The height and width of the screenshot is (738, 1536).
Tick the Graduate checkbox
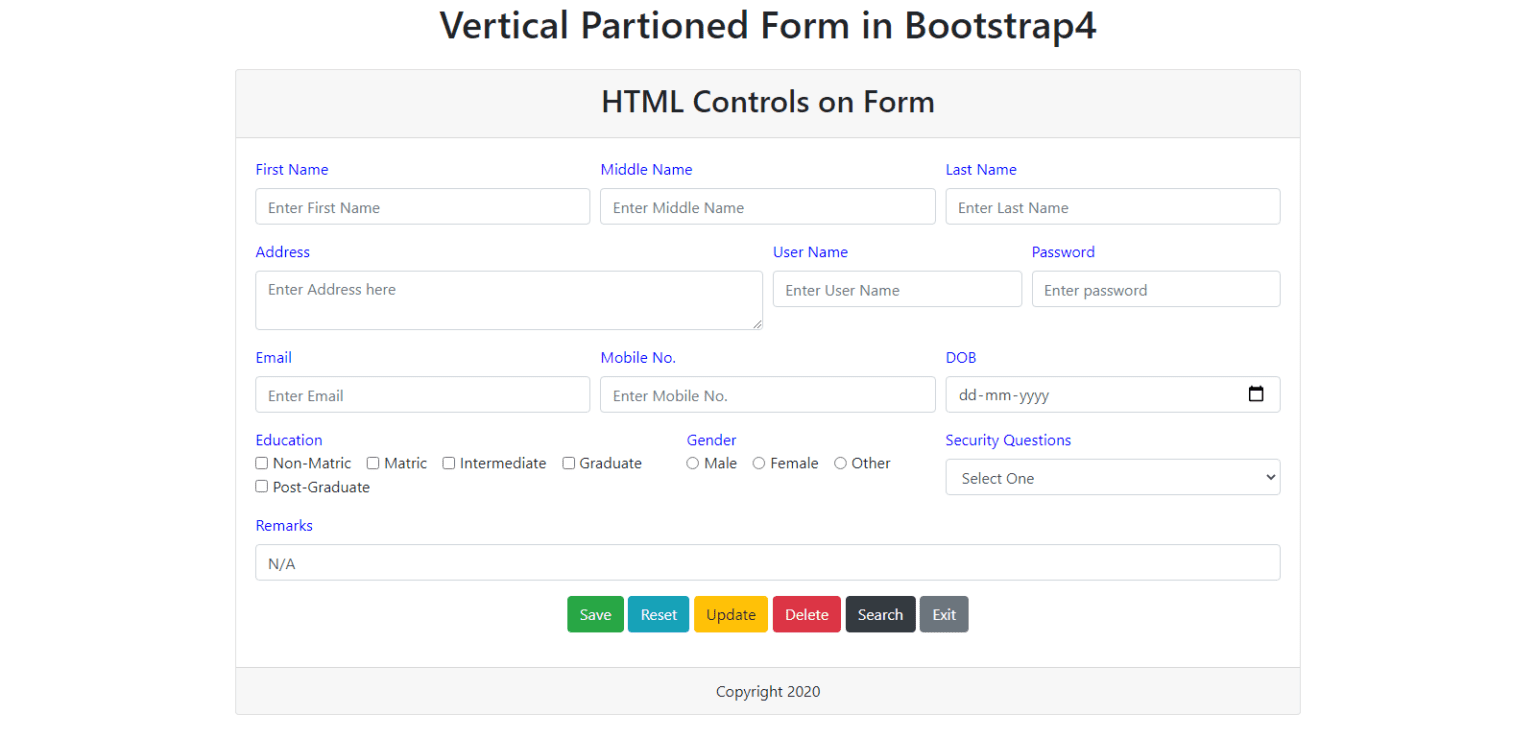pyautogui.click(x=568, y=463)
